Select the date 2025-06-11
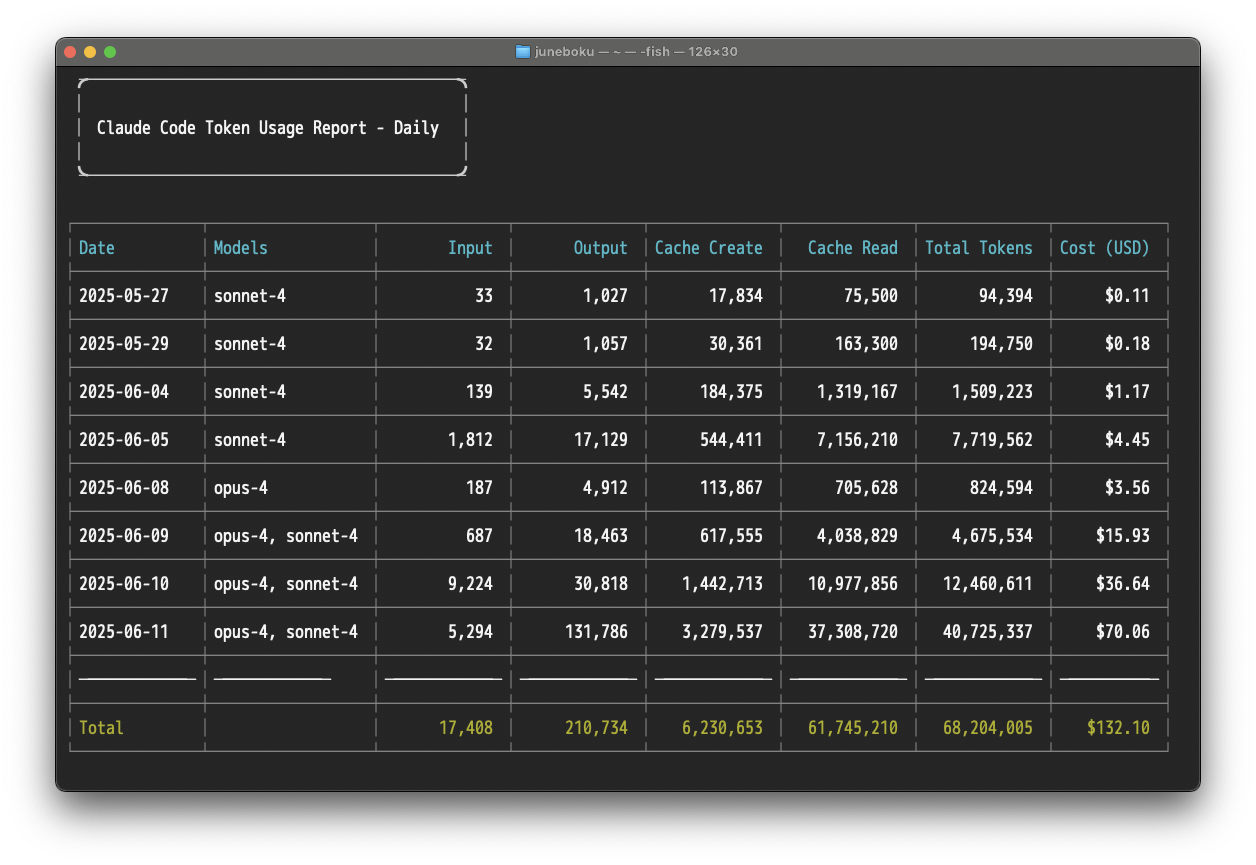Viewport: 1256px width, 865px height. (124, 632)
